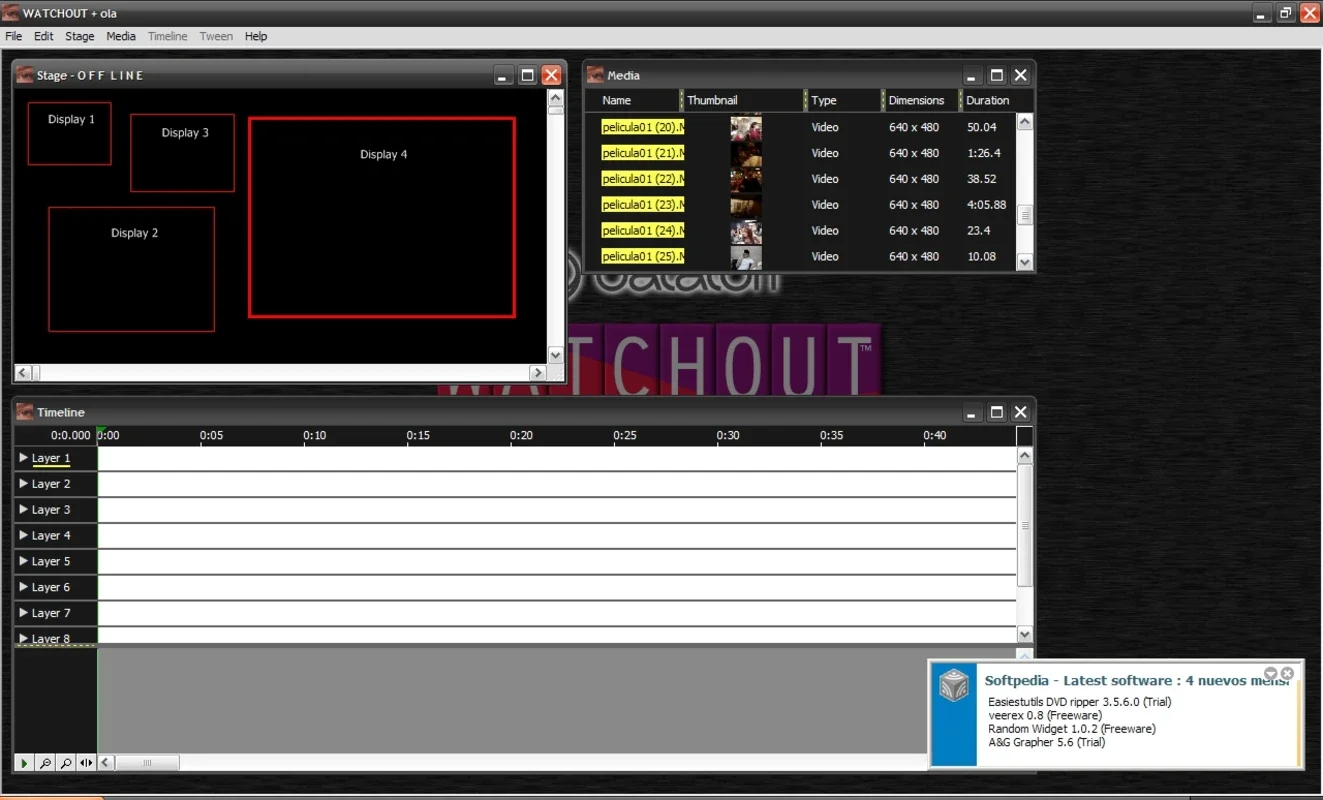Click the Stage horizontal scroll right arrow
Screen dimensions: 1323x800
pos(538,373)
